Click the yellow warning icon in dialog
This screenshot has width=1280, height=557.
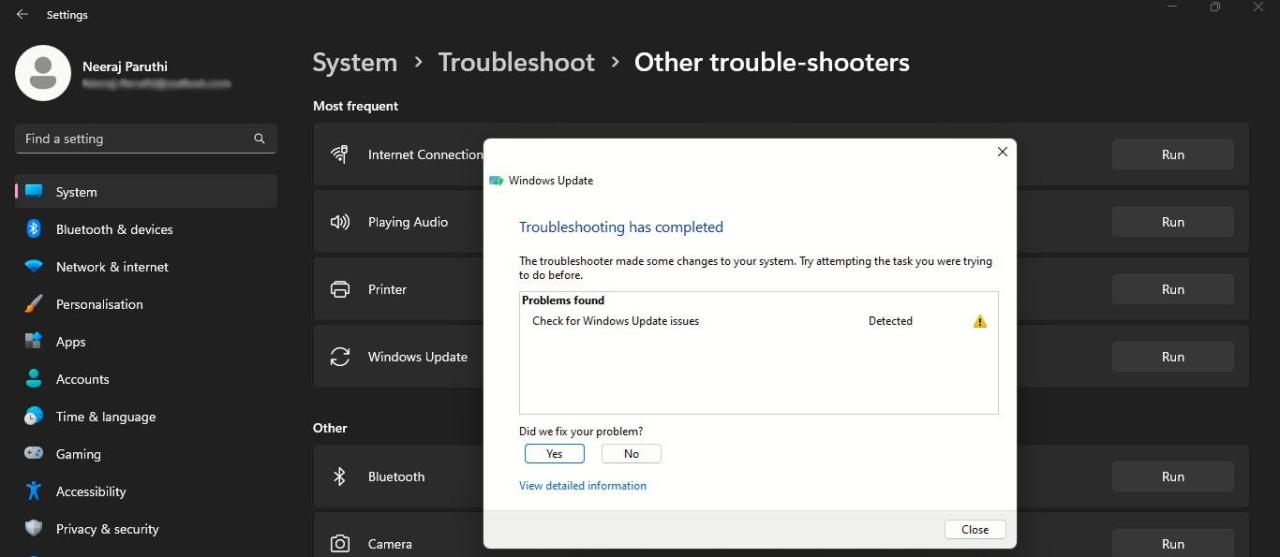point(980,322)
